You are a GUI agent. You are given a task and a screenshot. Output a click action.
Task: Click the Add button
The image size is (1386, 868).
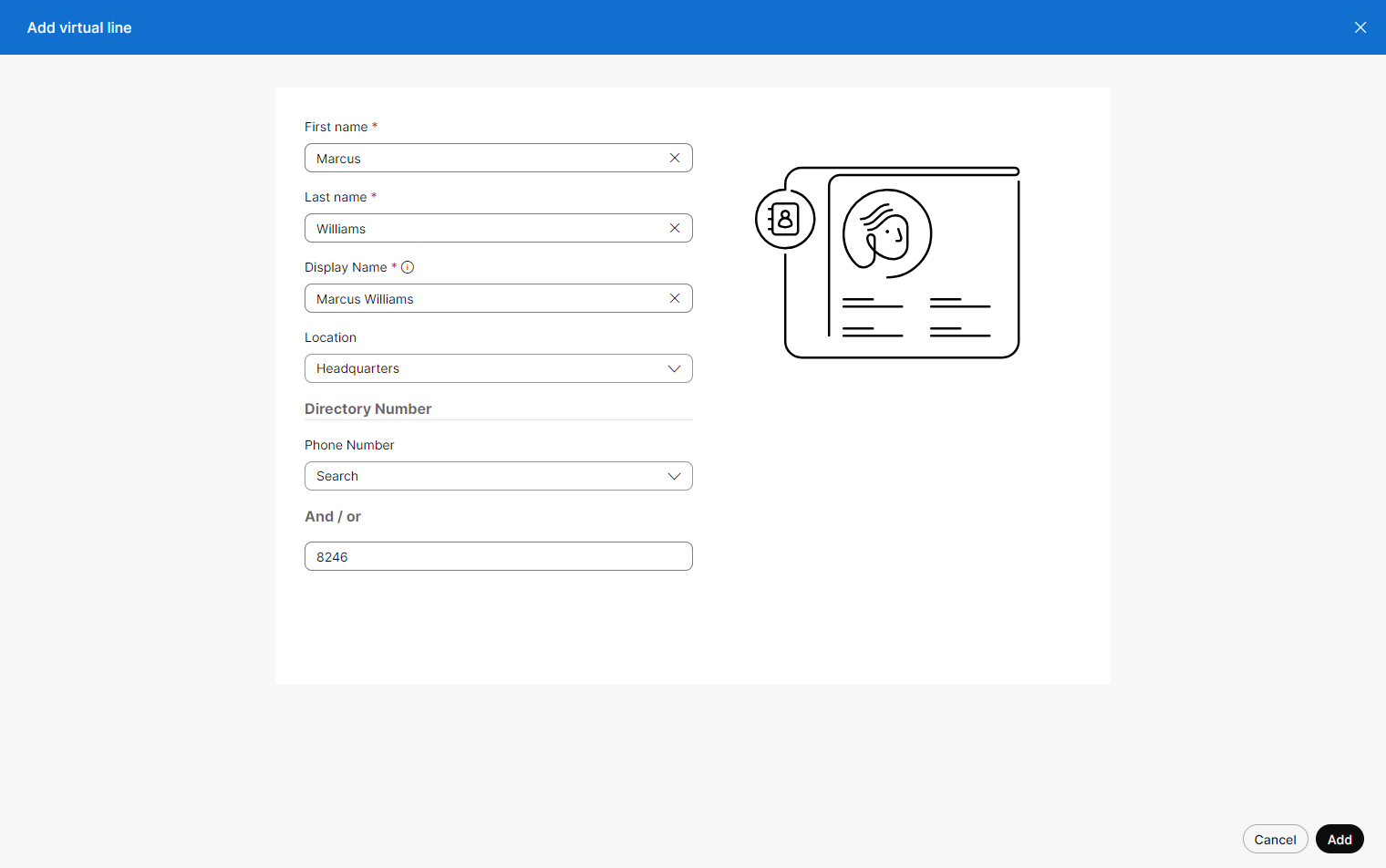click(1339, 839)
